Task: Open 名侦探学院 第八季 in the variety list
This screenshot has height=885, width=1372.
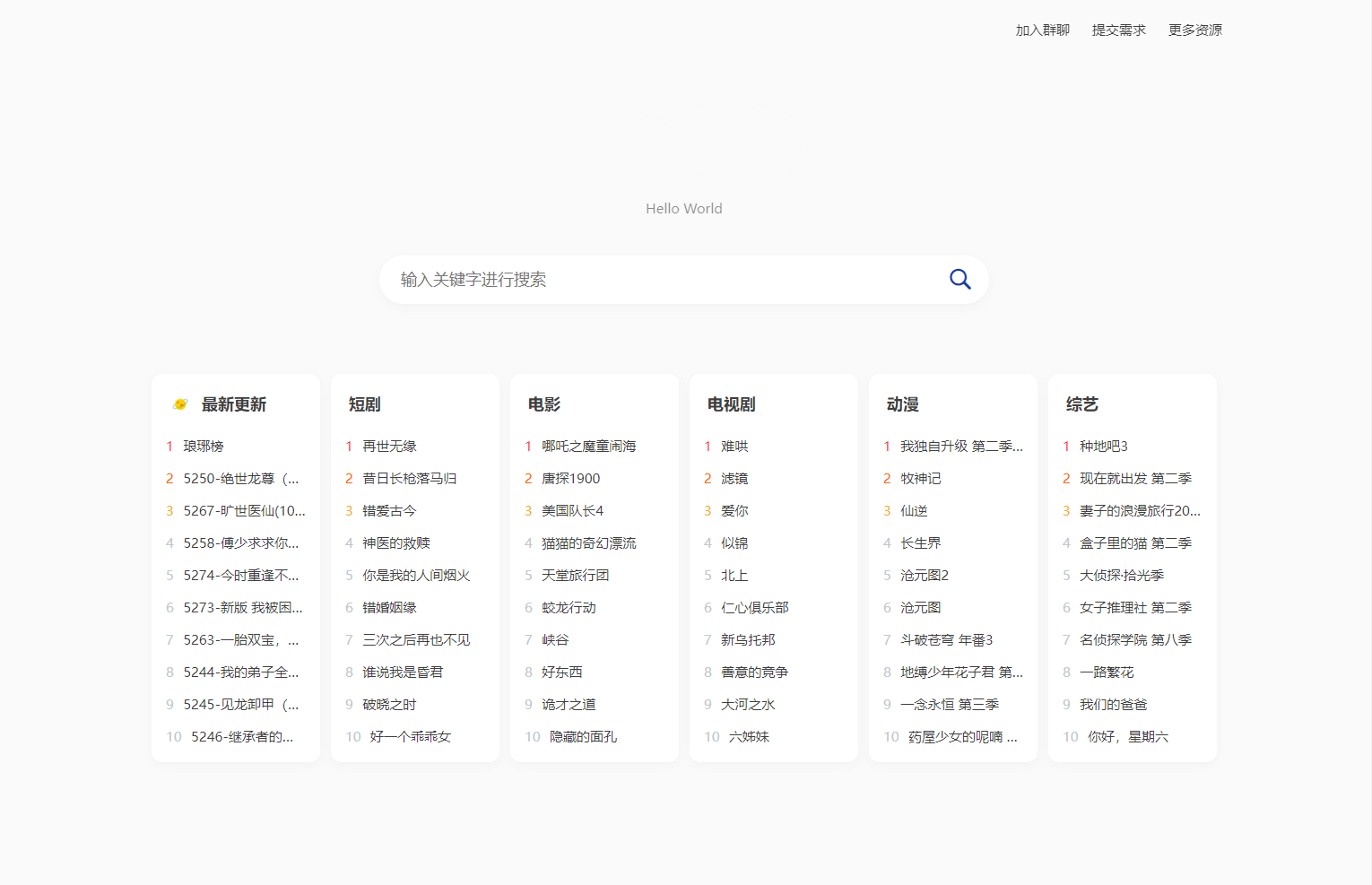Action: 1135,639
